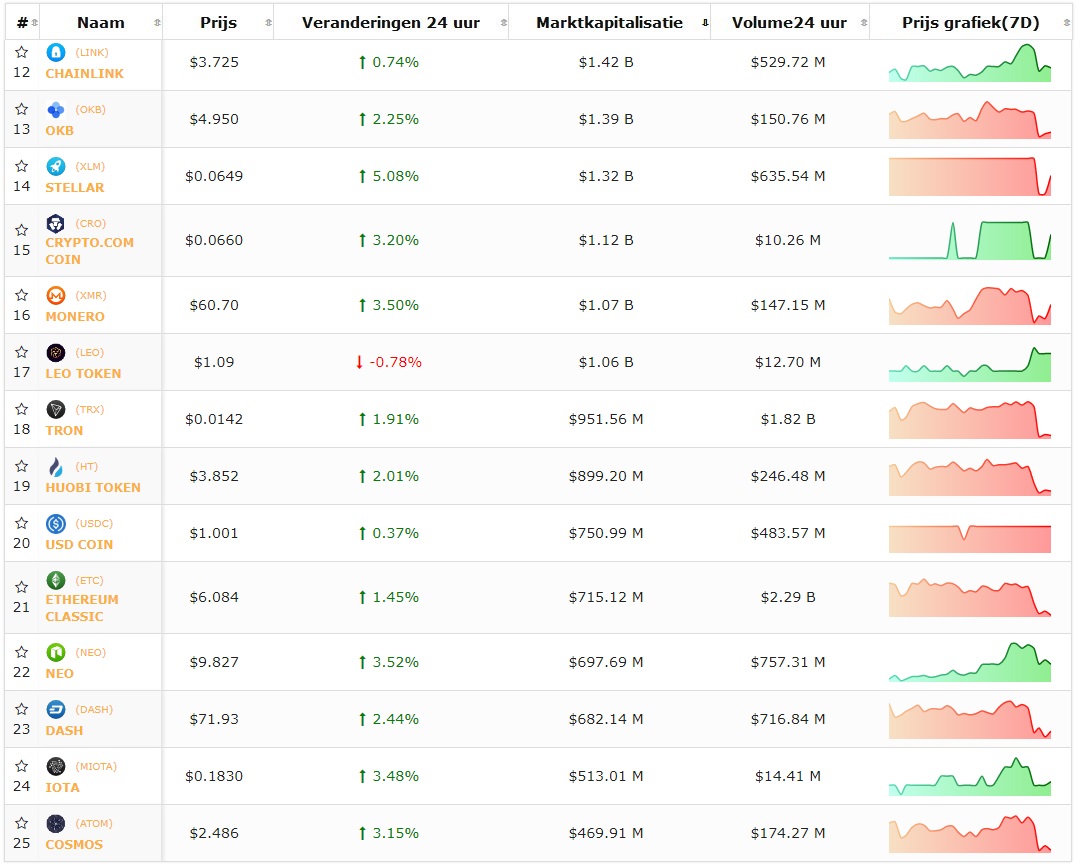Click the NEO green logo icon
1089x864 pixels.
(56, 653)
